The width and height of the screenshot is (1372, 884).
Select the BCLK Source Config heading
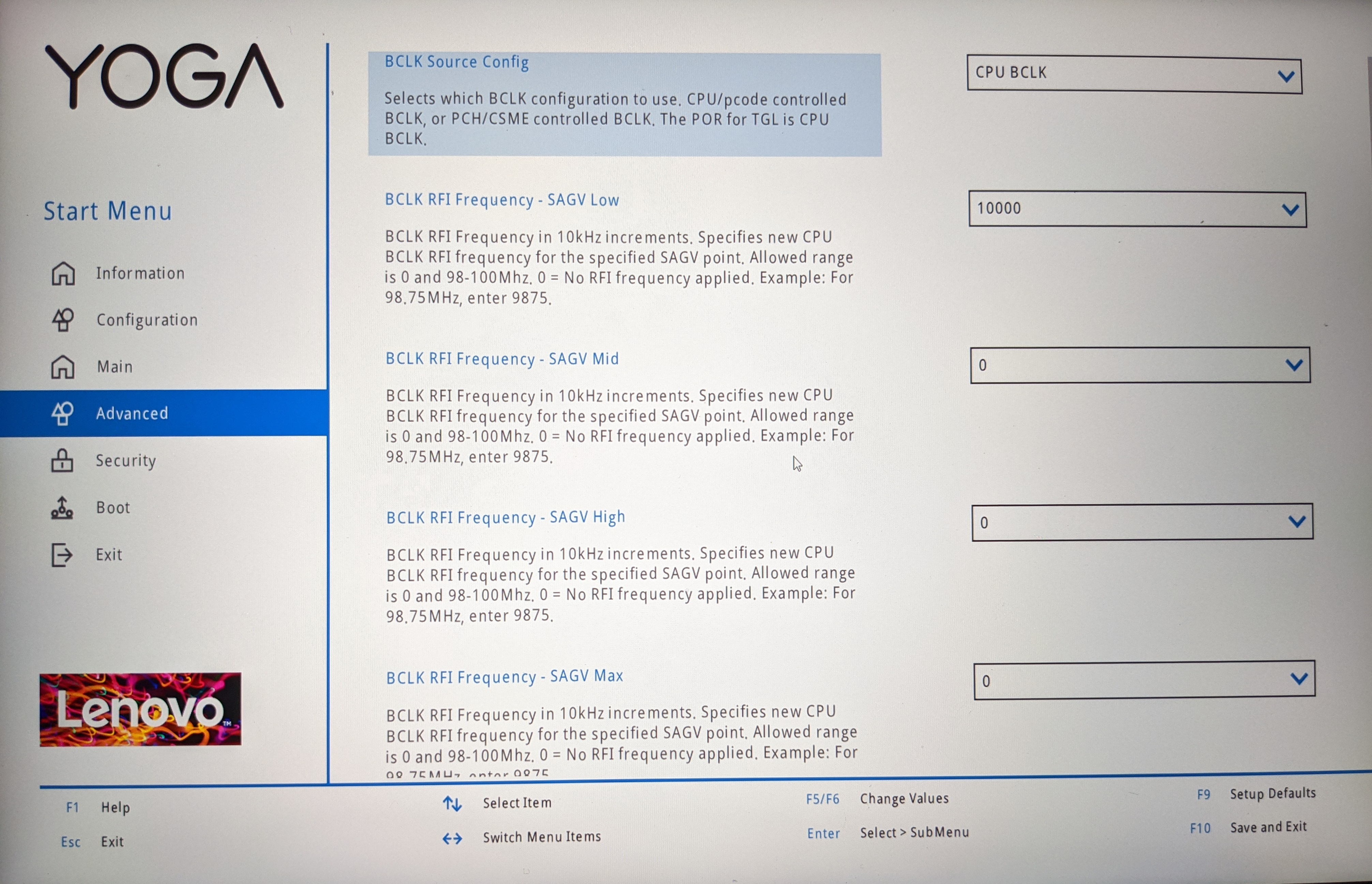click(457, 62)
